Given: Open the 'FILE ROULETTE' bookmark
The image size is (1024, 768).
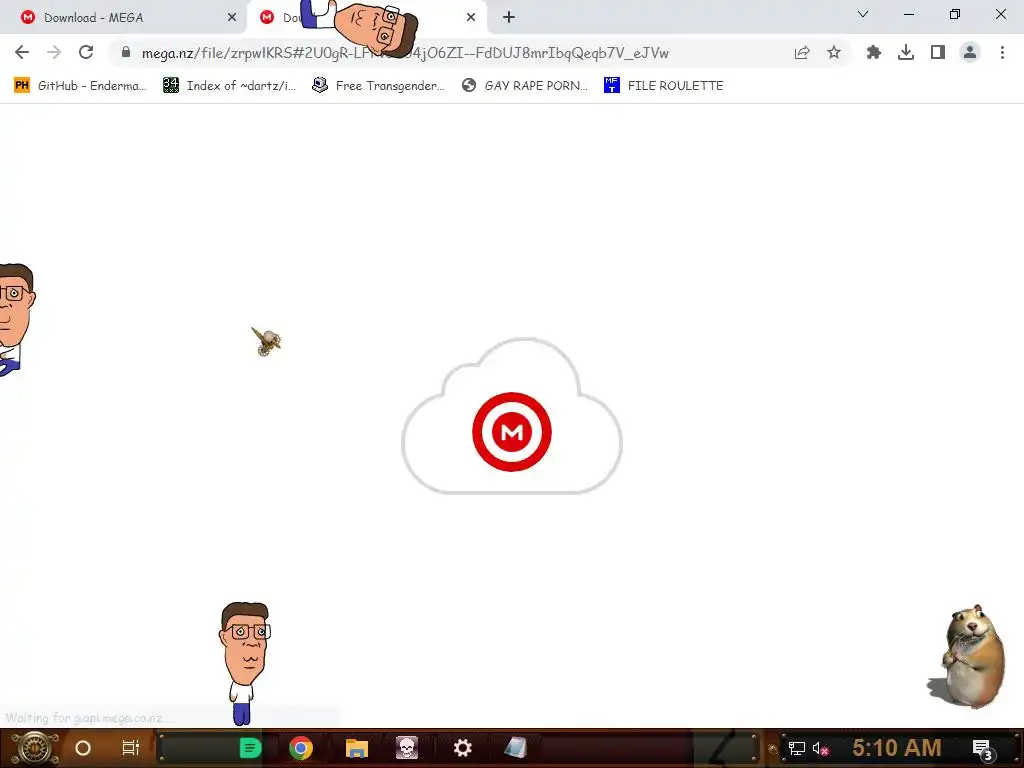Looking at the screenshot, I should coord(664,86).
